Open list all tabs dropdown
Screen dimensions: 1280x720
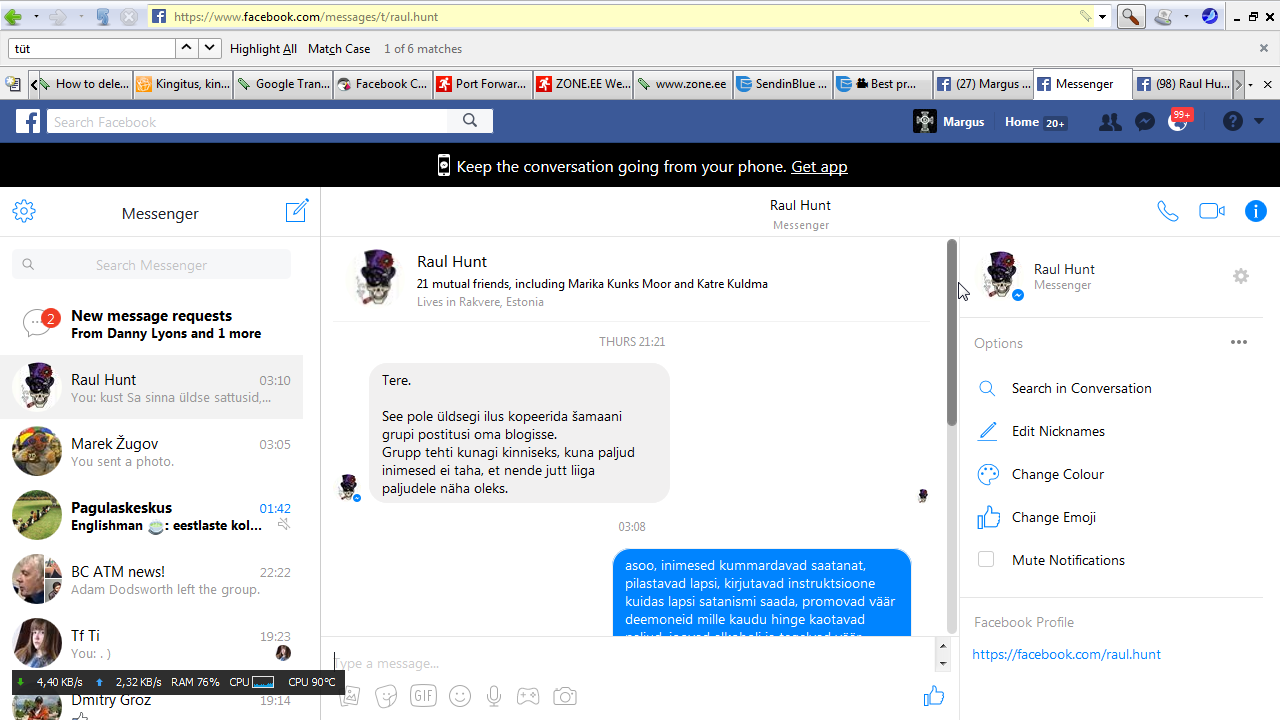tap(1250, 85)
